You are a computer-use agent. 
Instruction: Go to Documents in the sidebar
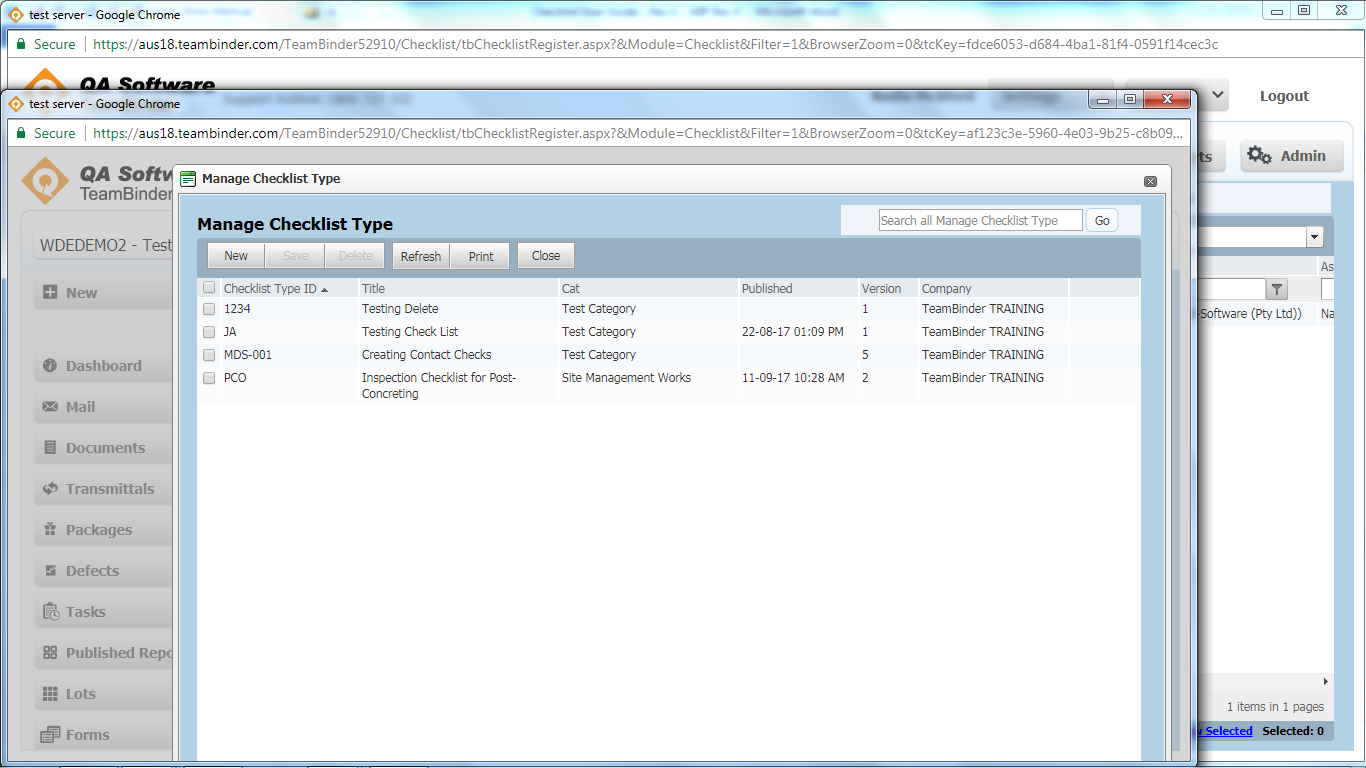click(x=103, y=448)
